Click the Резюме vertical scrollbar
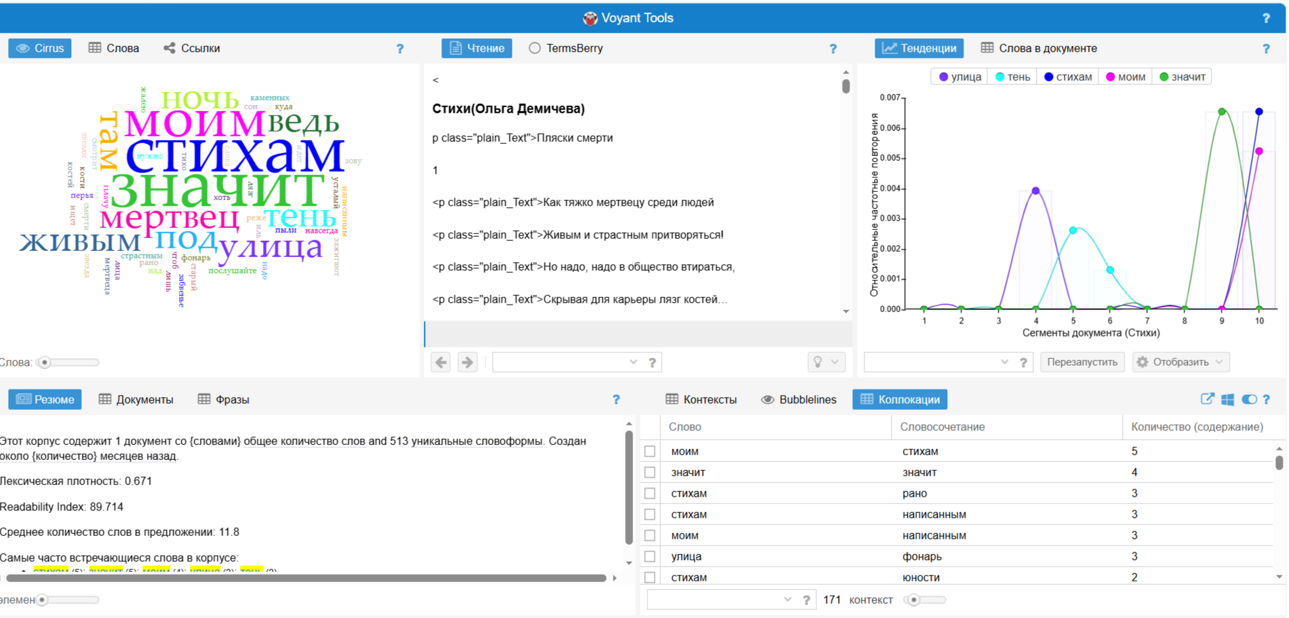Image resolution: width=1289 pixels, height=618 pixels. pyautogui.click(x=629, y=487)
